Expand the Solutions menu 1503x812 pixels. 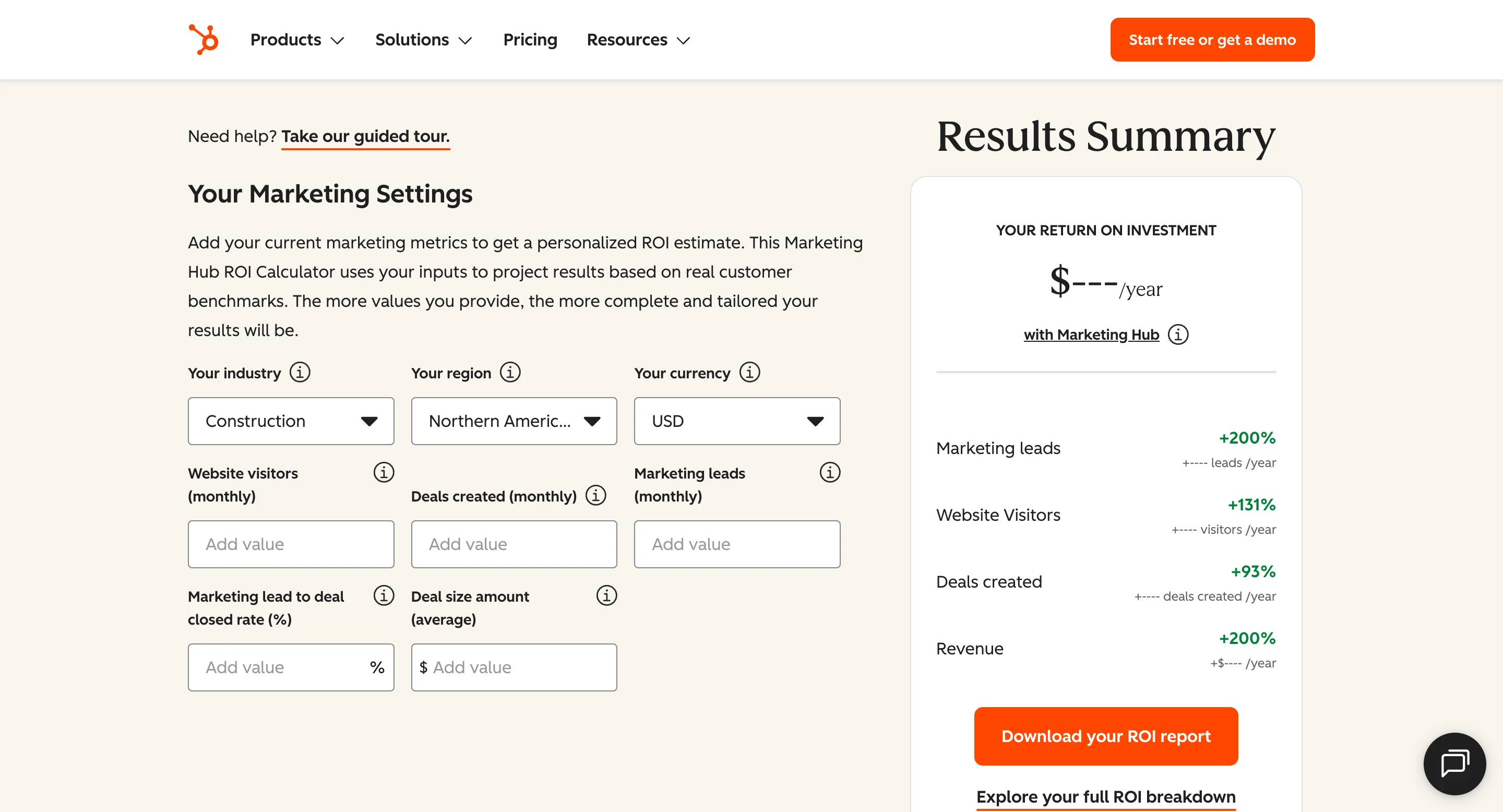(x=423, y=40)
